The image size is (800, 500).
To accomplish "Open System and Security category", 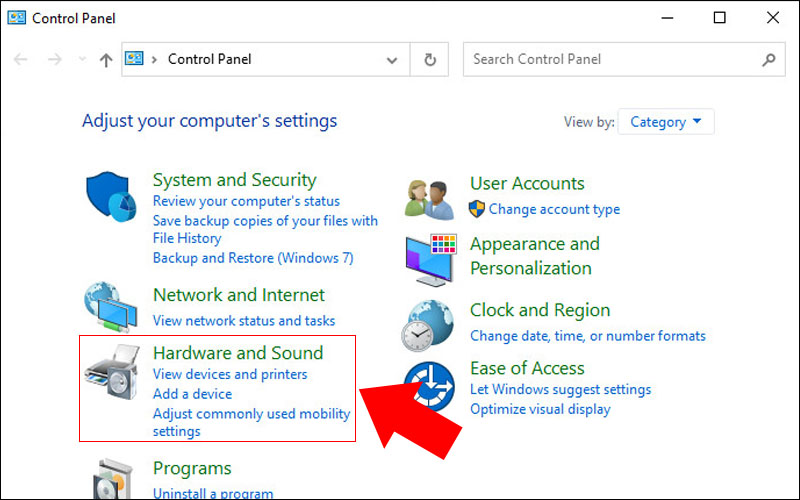I will pos(234,180).
